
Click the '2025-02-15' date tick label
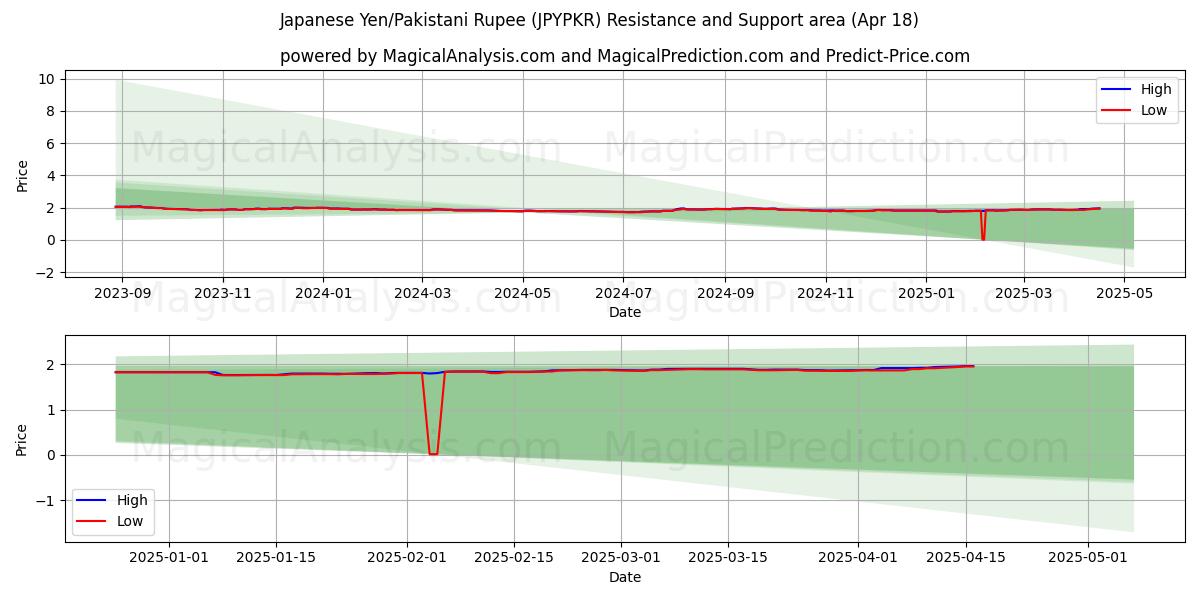pos(514,558)
